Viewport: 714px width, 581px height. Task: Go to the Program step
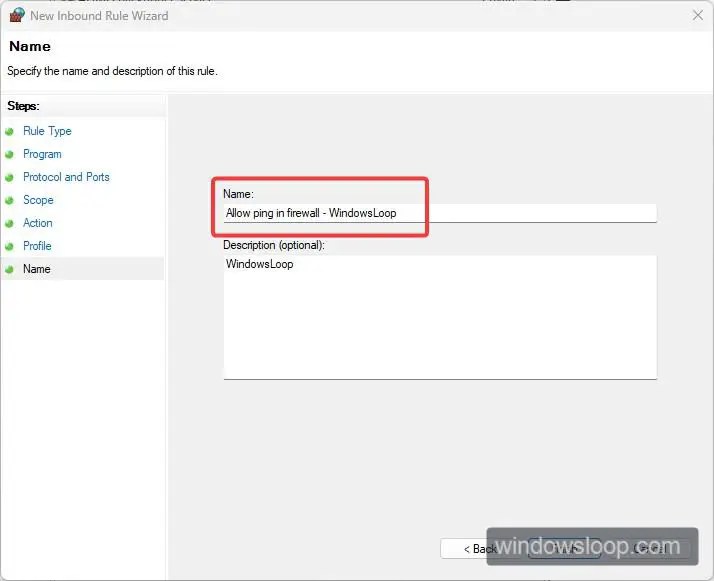coord(42,154)
